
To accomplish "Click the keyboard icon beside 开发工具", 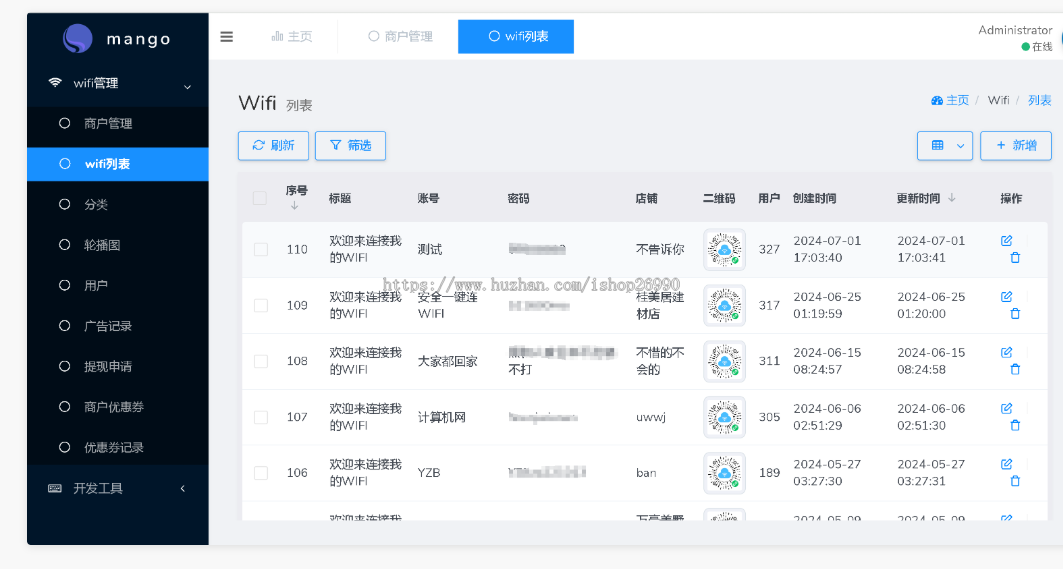I will pos(55,488).
